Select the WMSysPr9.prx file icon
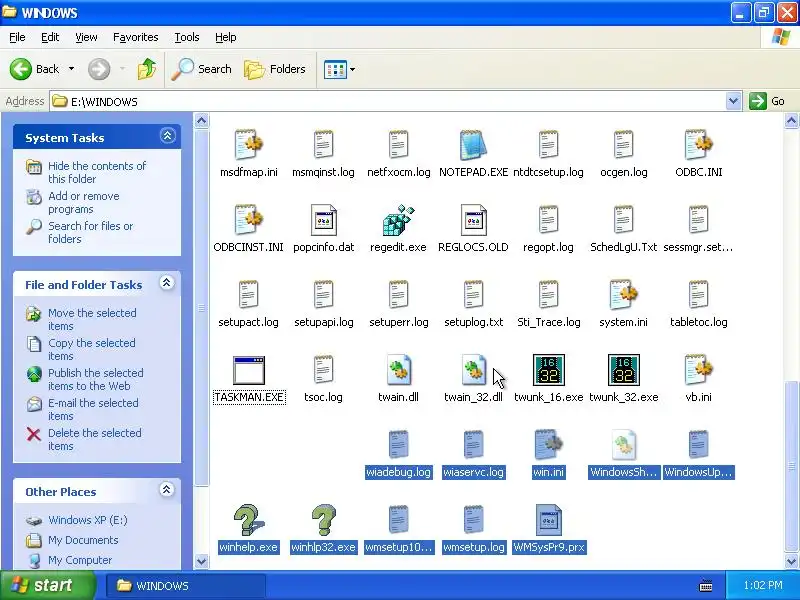 (548, 520)
